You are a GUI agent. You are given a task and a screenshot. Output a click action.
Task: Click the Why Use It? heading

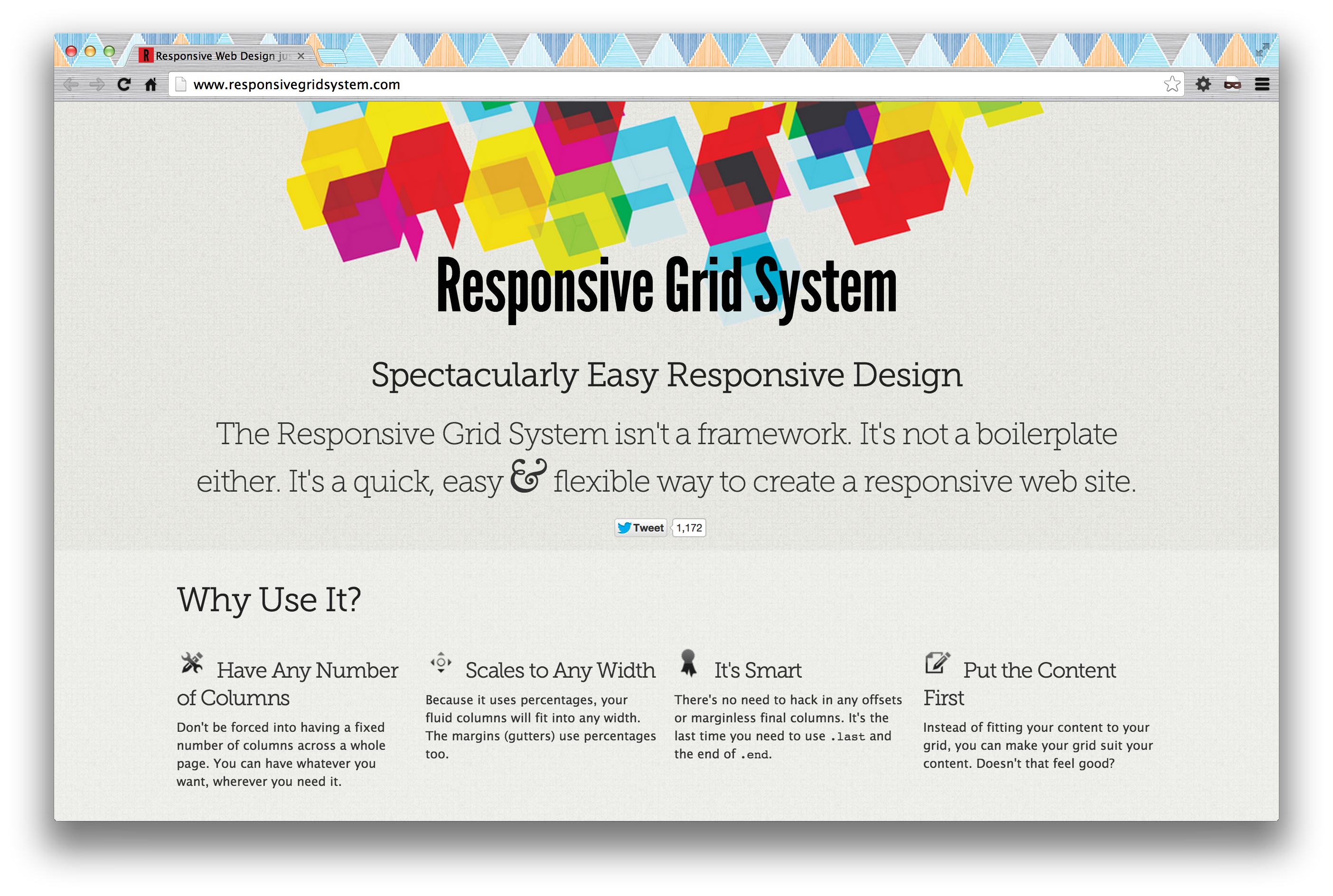(x=269, y=599)
